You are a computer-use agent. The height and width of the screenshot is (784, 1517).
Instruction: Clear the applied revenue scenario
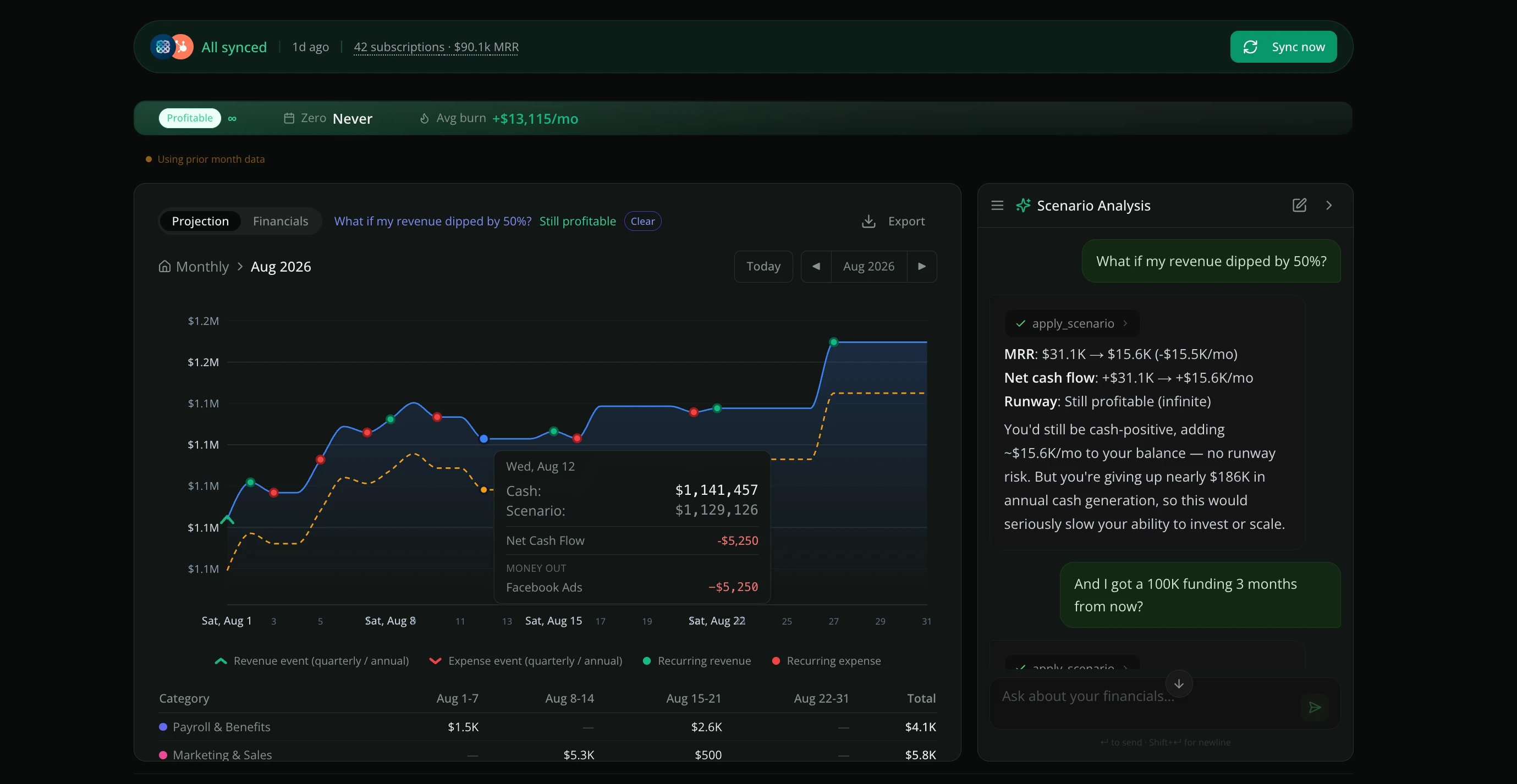642,220
